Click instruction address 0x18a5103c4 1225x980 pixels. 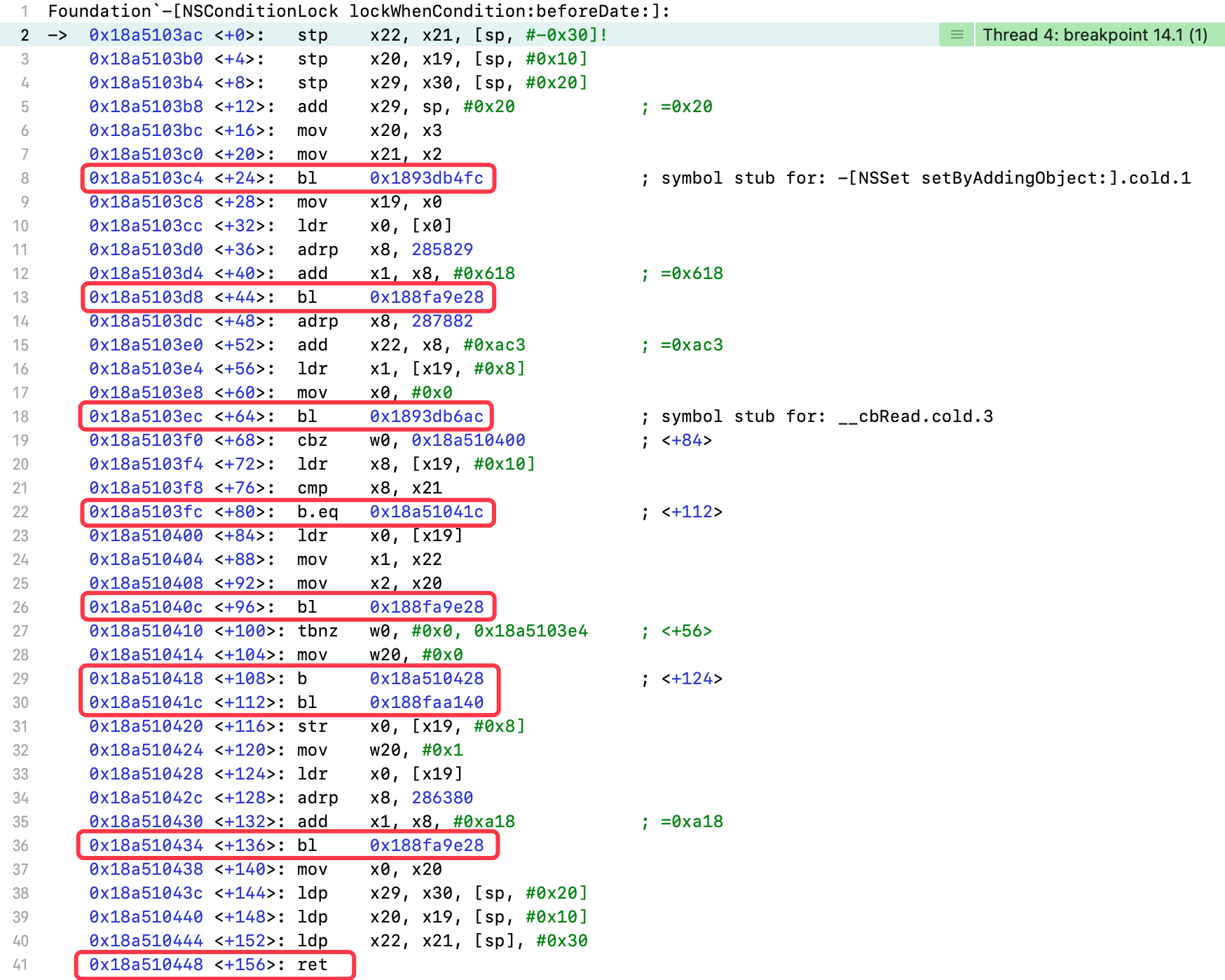pyautogui.click(x=146, y=178)
